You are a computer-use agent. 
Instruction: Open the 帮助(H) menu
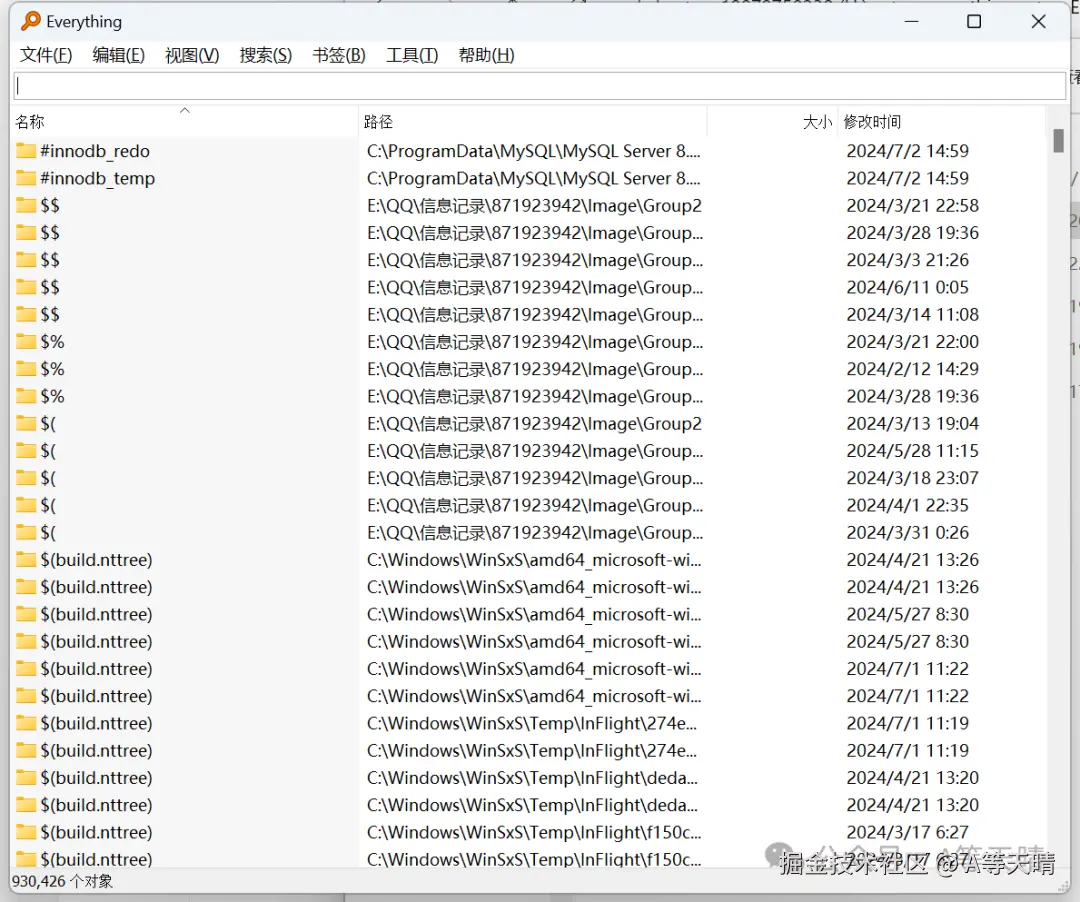[486, 55]
